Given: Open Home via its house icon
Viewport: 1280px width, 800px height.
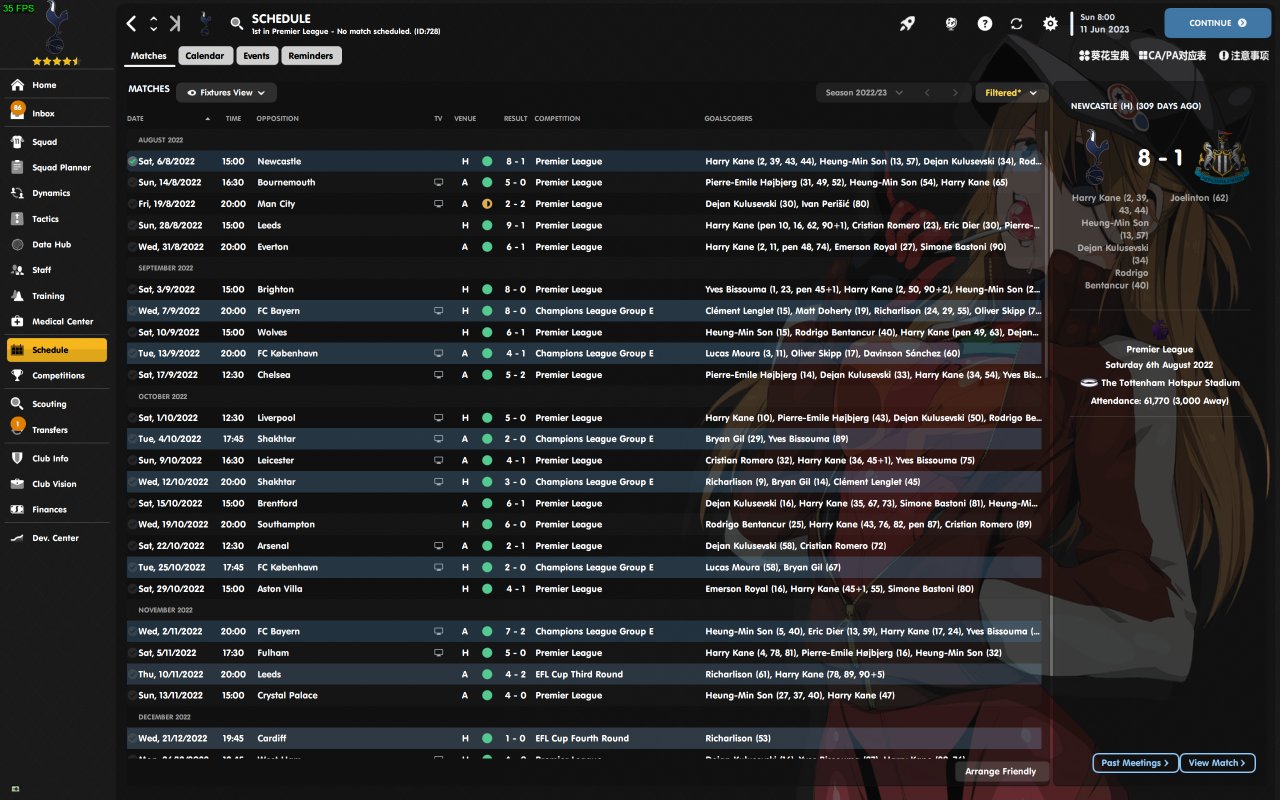Looking at the screenshot, I should click(x=17, y=85).
